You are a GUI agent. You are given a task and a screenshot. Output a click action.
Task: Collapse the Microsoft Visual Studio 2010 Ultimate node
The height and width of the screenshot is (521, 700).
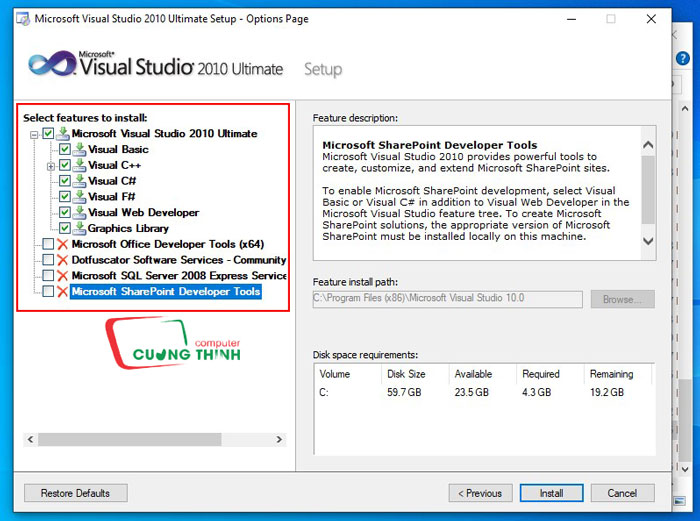pyautogui.click(x=34, y=134)
